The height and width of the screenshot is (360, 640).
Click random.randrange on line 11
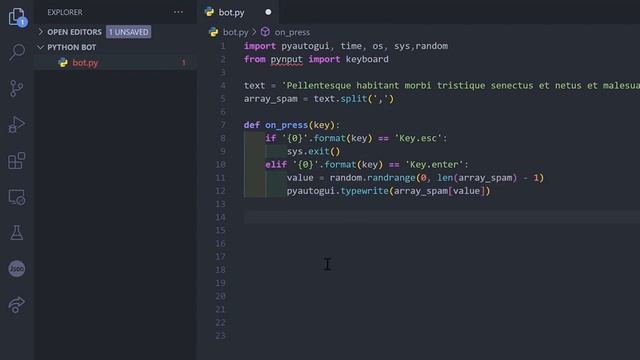372,178
